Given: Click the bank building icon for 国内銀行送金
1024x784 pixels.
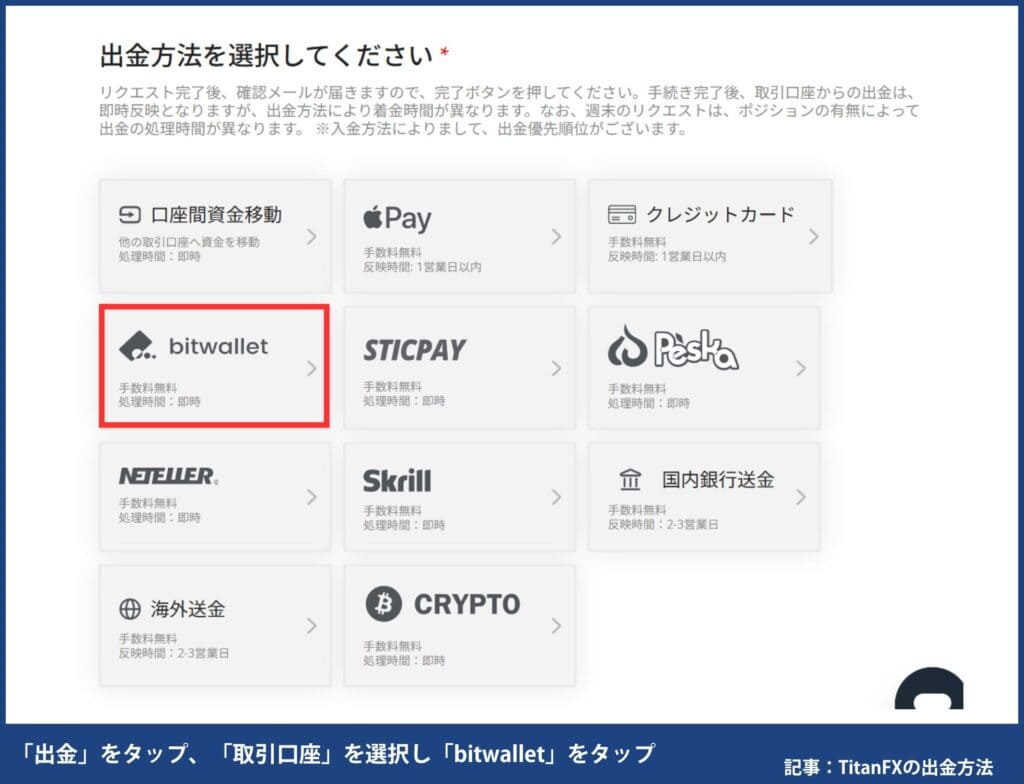Looking at the screenshot, I should tap(630, 480).
